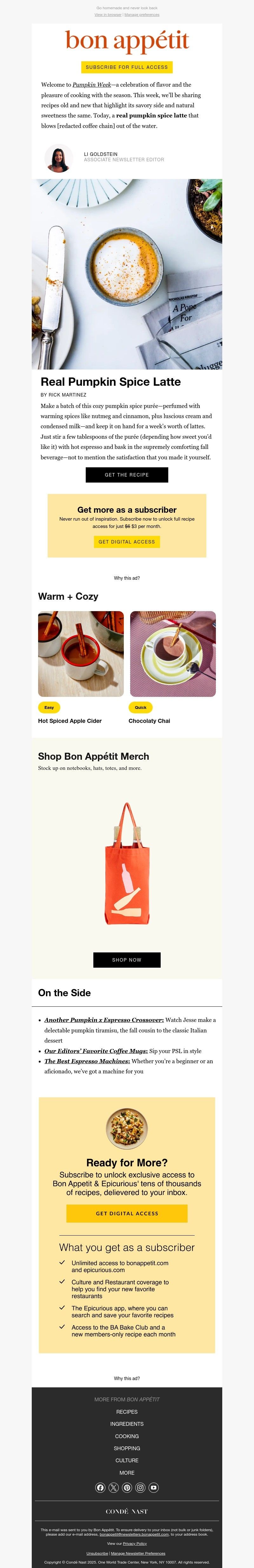Screen dimensions: 254x1568
Task: Open the YouTube social icon
Action: click(153, 1488)
